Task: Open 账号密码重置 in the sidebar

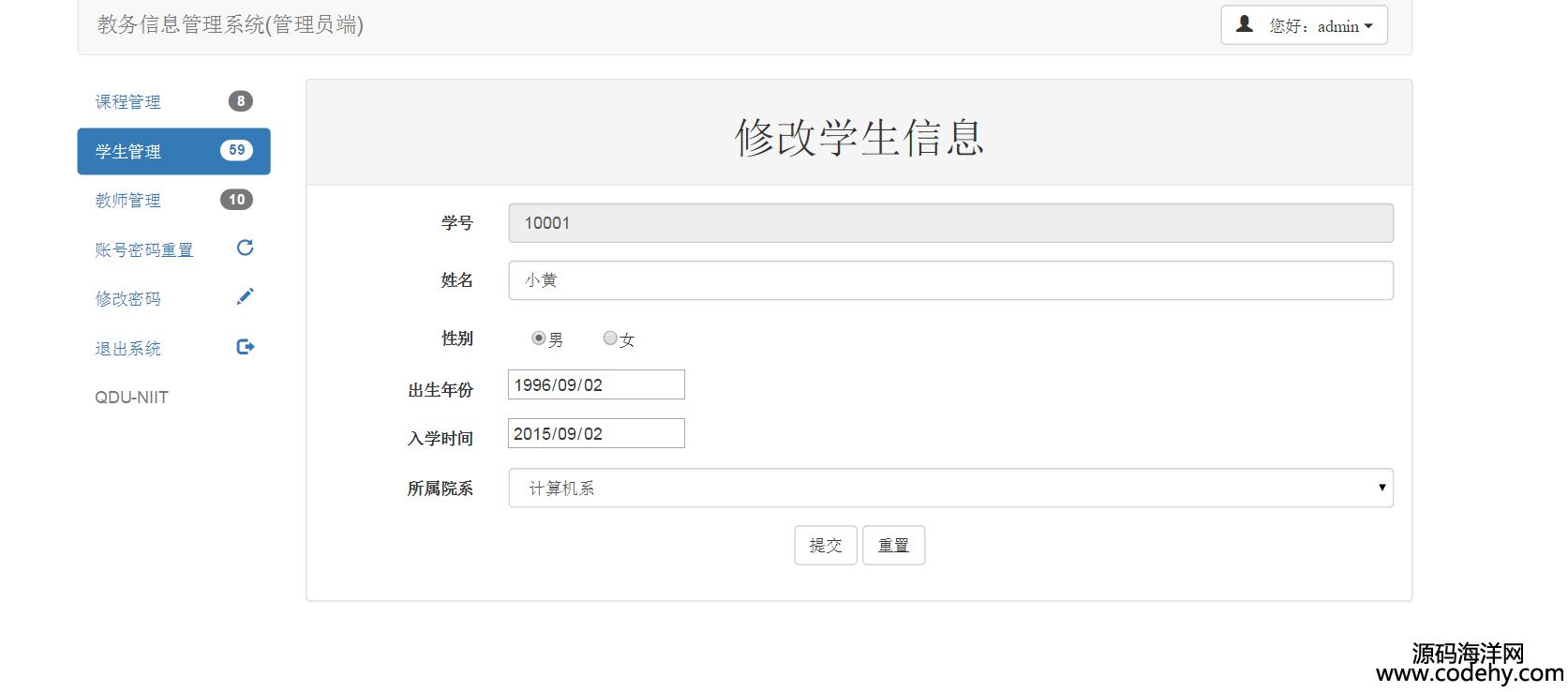Action: point(173,249)
